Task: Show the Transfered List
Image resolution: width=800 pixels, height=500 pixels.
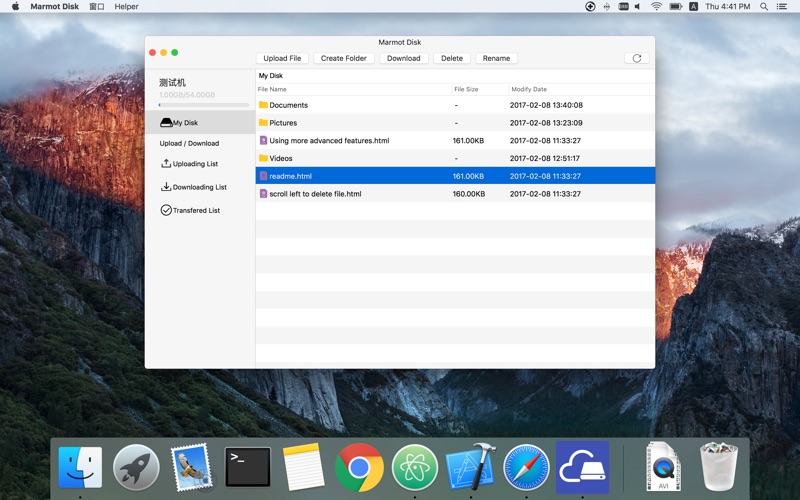Action: coord(190,210)
